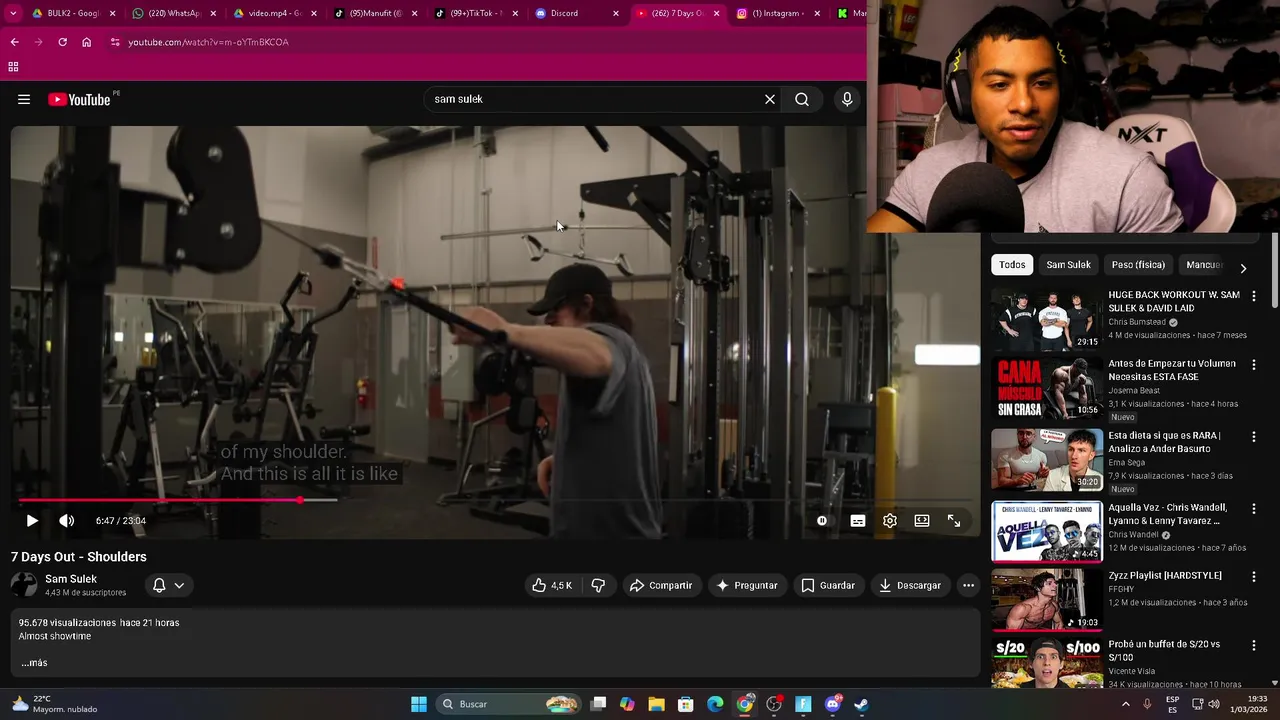Open options for 'Probé un buffet de S/20'
This screenshot has height=720, width=1280.
pos(1254,646)
